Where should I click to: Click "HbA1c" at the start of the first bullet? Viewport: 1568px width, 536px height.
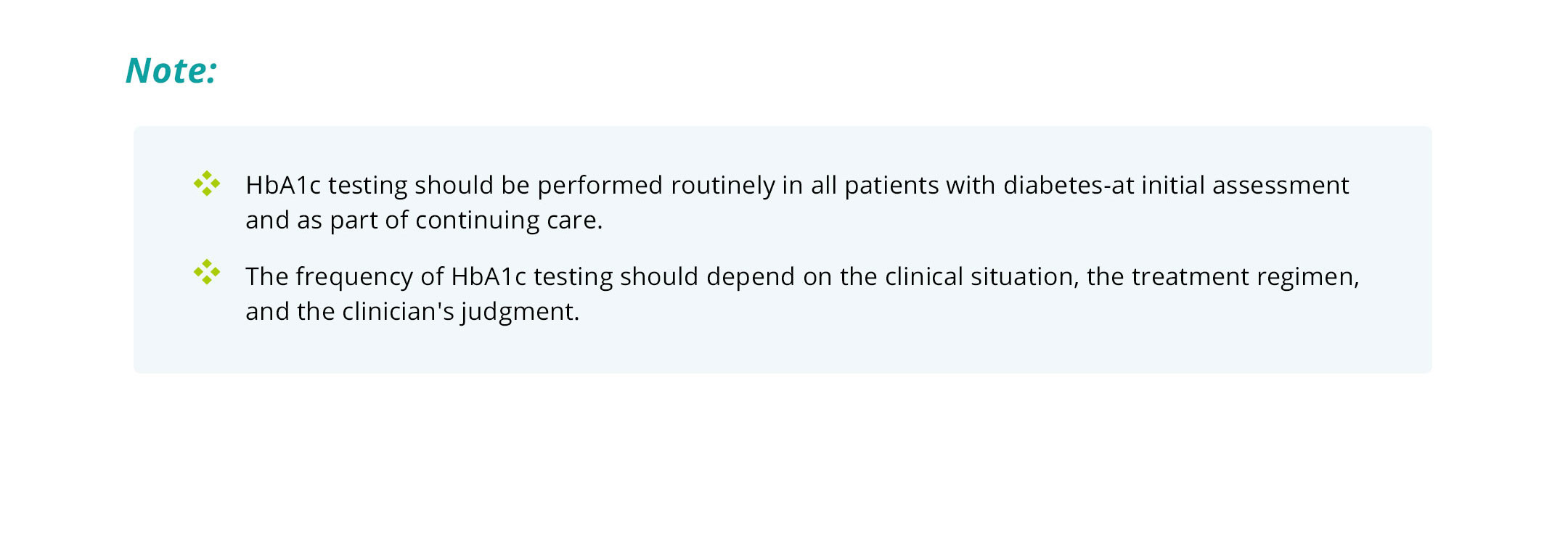pos(283,186)
